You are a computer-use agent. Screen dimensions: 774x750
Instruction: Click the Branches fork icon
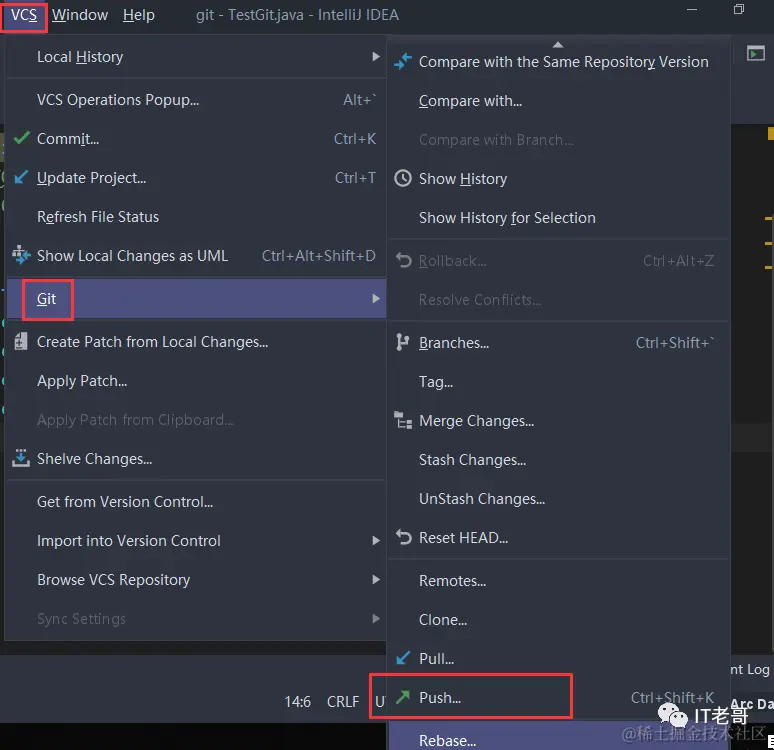(402, 342)
